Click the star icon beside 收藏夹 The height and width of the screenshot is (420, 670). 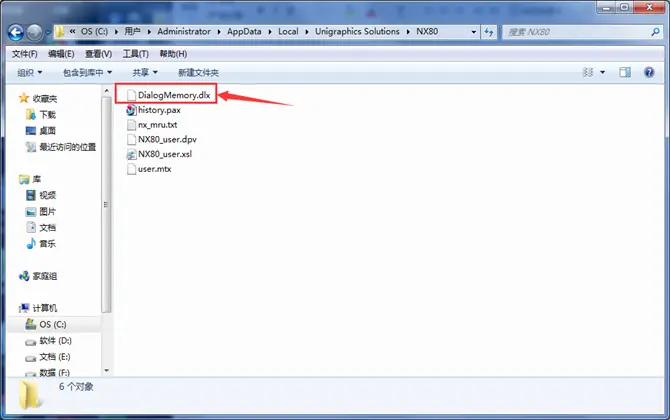(24, 98)
